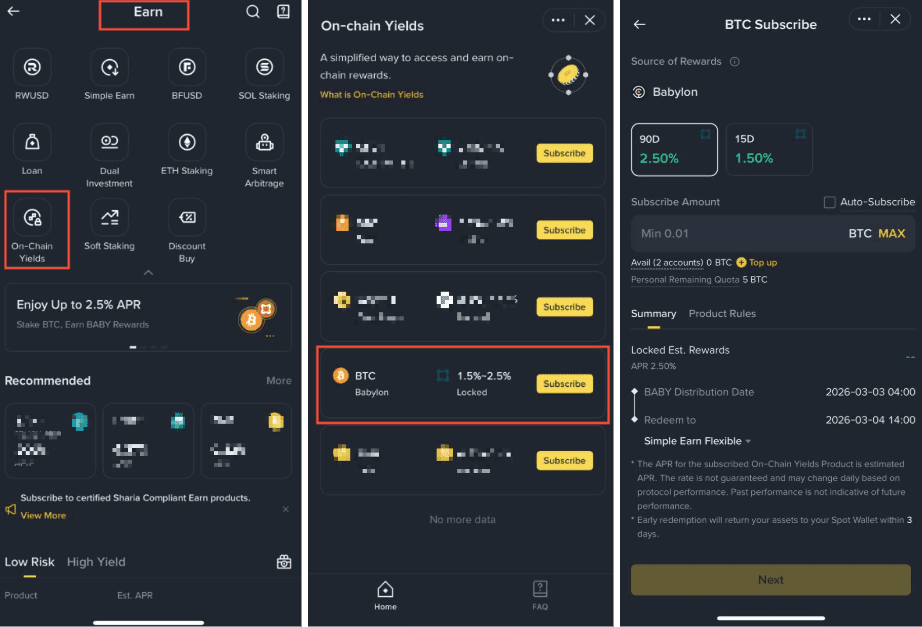Click the Subscribe Amount input field

click(773, 234)
